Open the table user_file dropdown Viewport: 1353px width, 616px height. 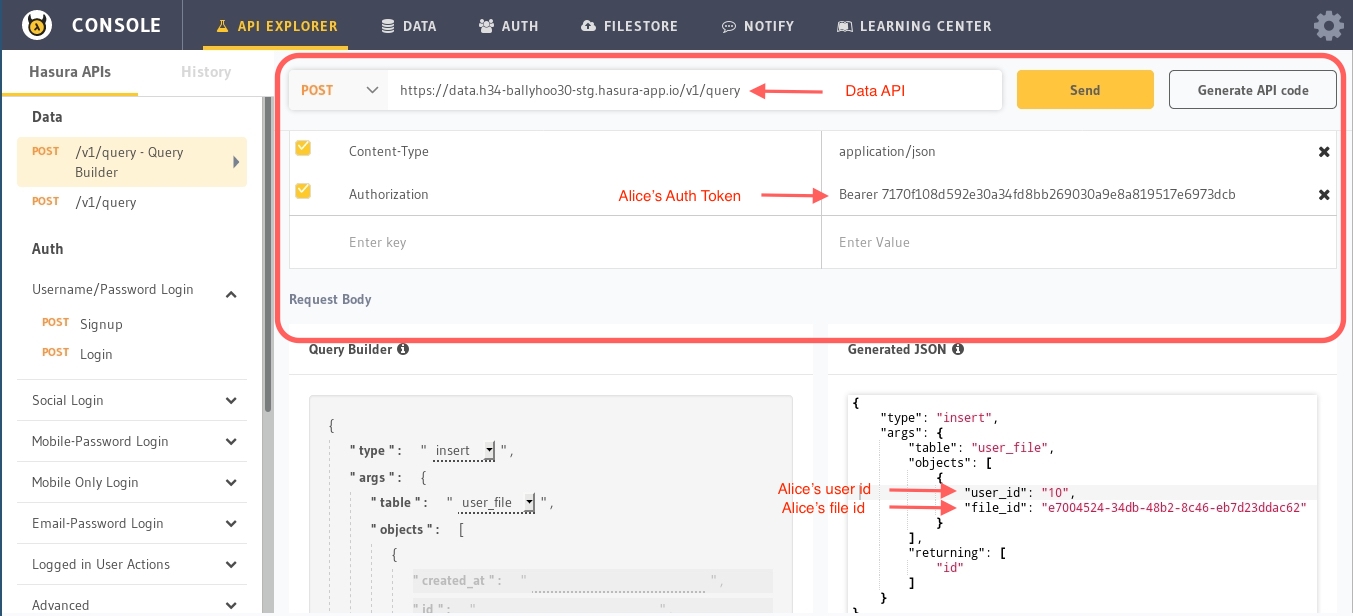click(x=496, y=502)
